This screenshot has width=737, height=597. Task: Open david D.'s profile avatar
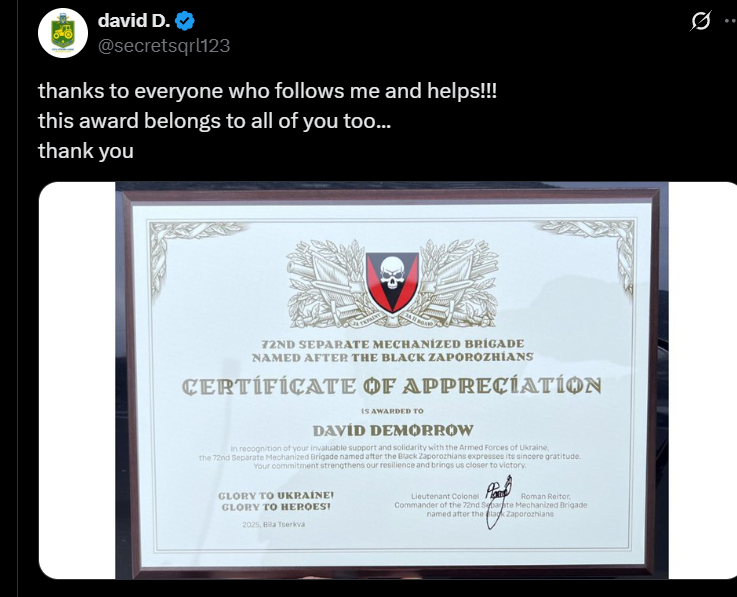[x=63, y=33]
